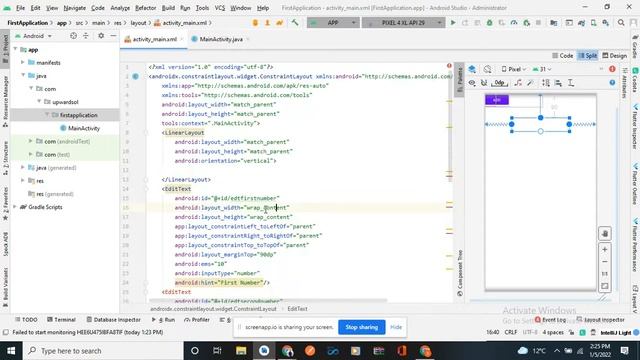This screenshot has width=640, height=360.
Task: Switch to Design view mode
Action: pos(615,56)
